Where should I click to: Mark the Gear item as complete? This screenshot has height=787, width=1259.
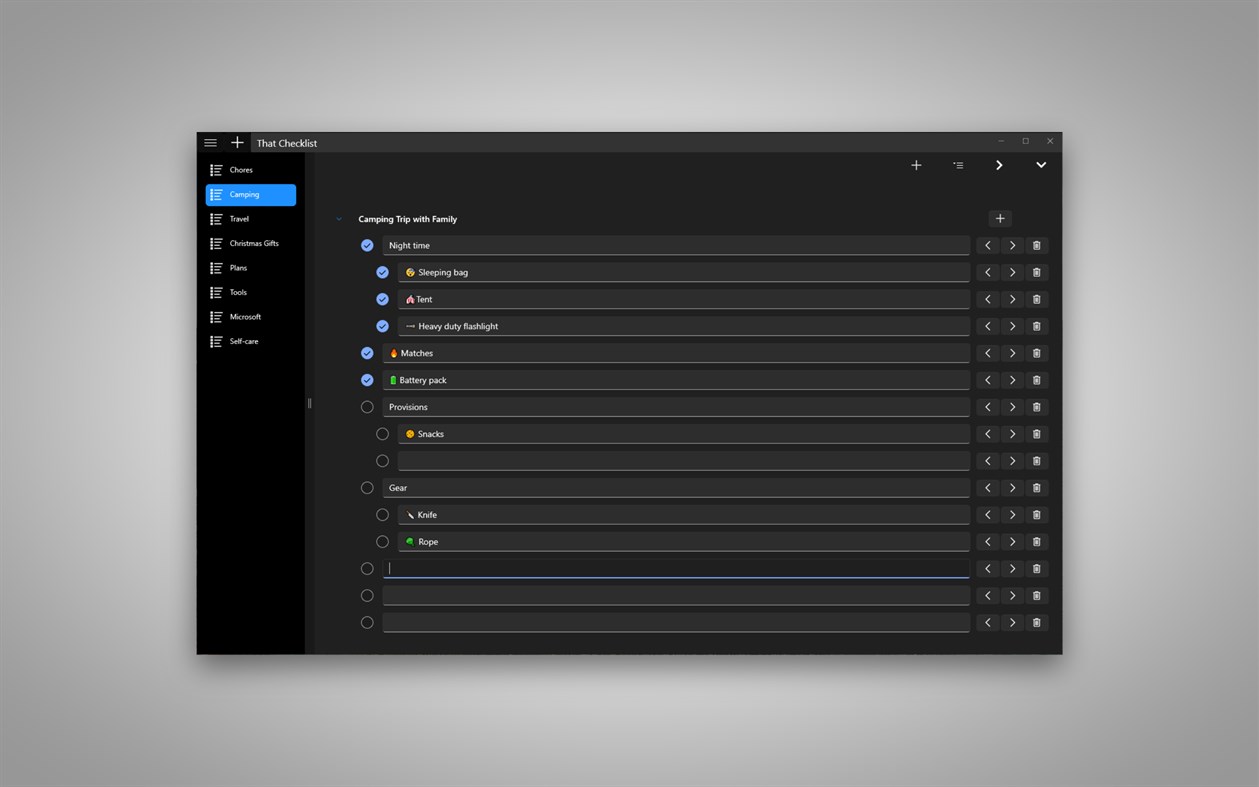point(367,487)
